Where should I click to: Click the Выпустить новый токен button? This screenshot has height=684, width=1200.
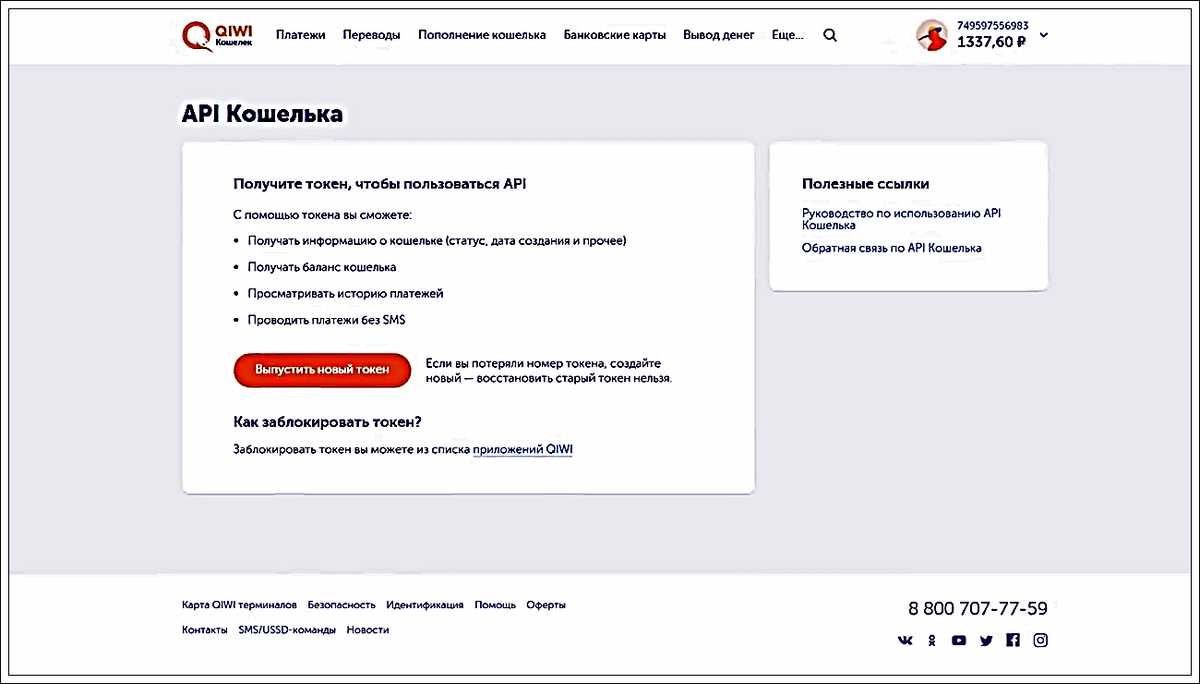pyautogui.click(x=322, y=370)
